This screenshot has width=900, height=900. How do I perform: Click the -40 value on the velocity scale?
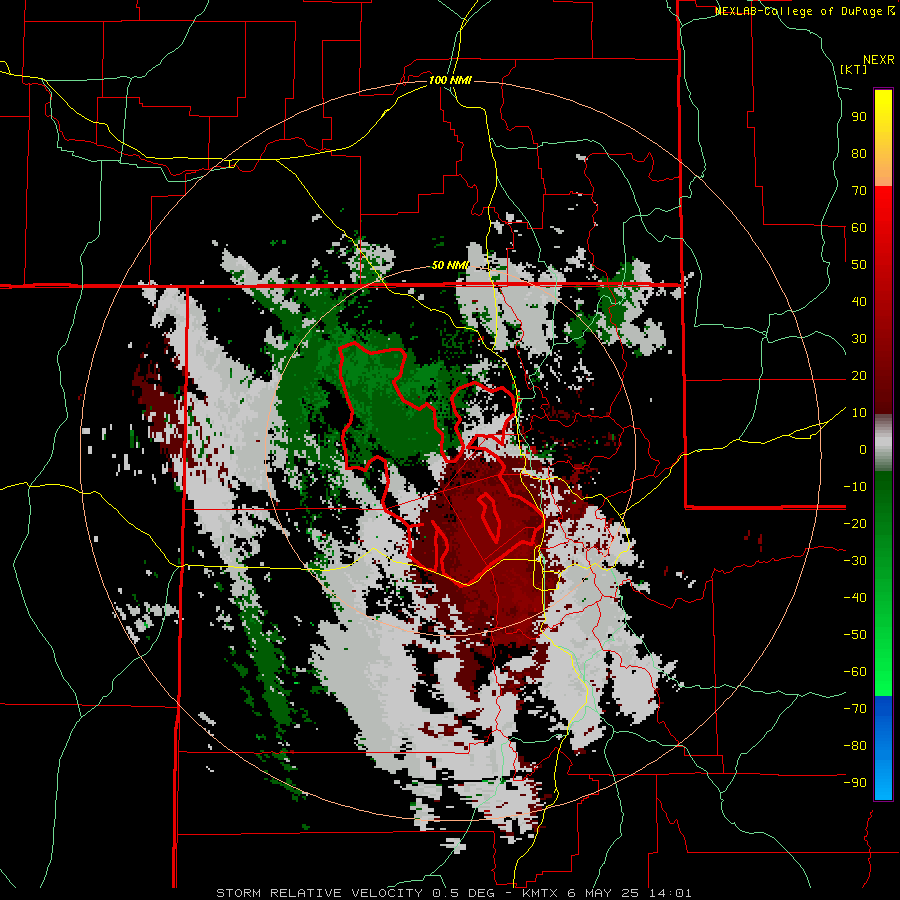[855, 598]
